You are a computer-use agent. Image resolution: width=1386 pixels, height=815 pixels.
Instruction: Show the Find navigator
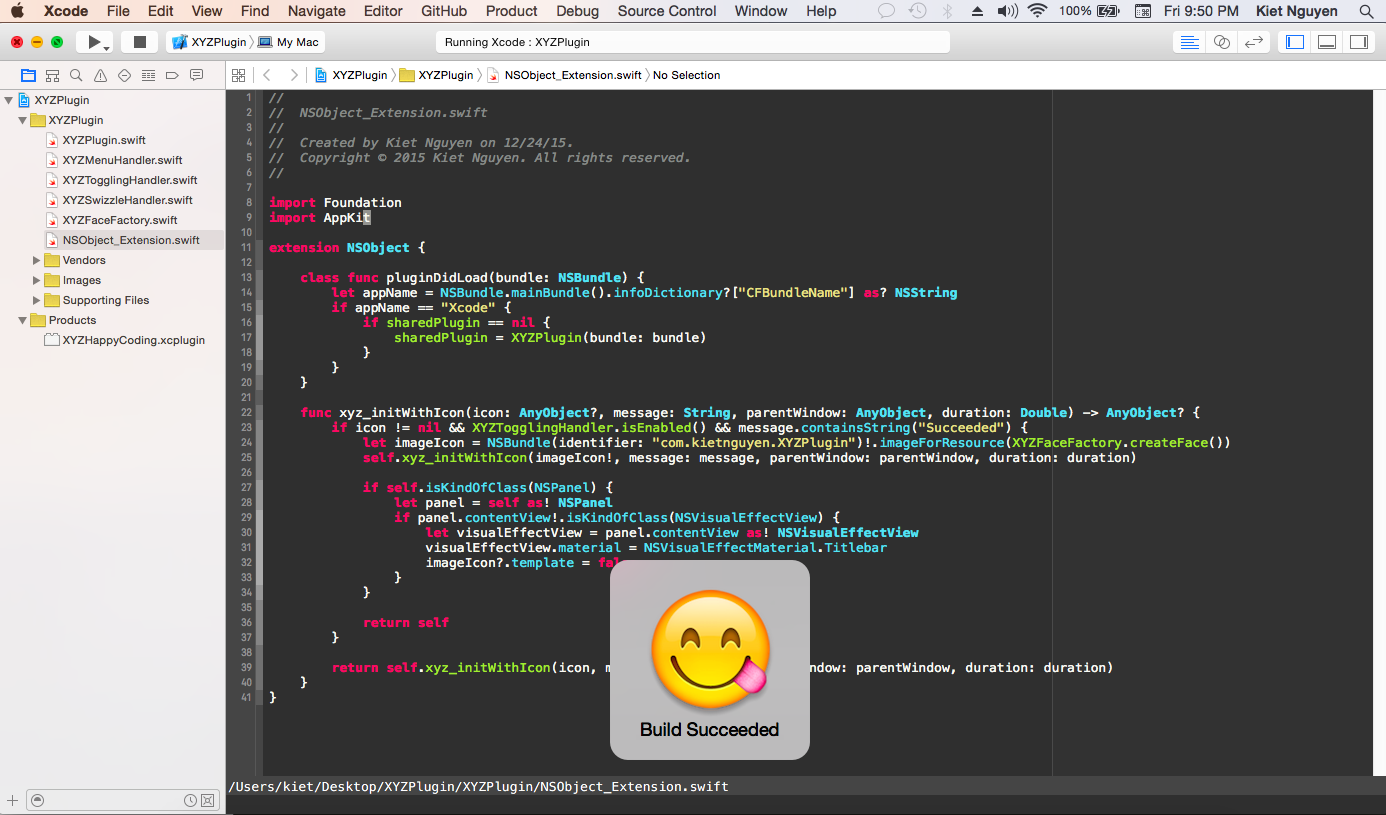pos(76,75)
